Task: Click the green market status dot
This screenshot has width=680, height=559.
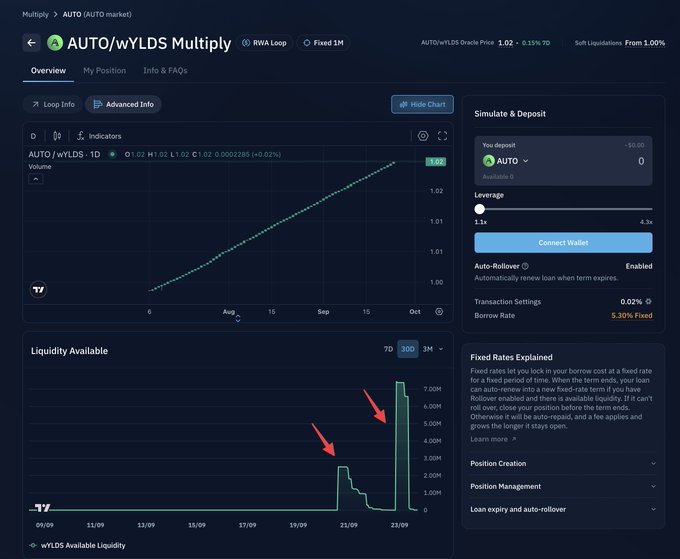Action: [x=112, y=154]
